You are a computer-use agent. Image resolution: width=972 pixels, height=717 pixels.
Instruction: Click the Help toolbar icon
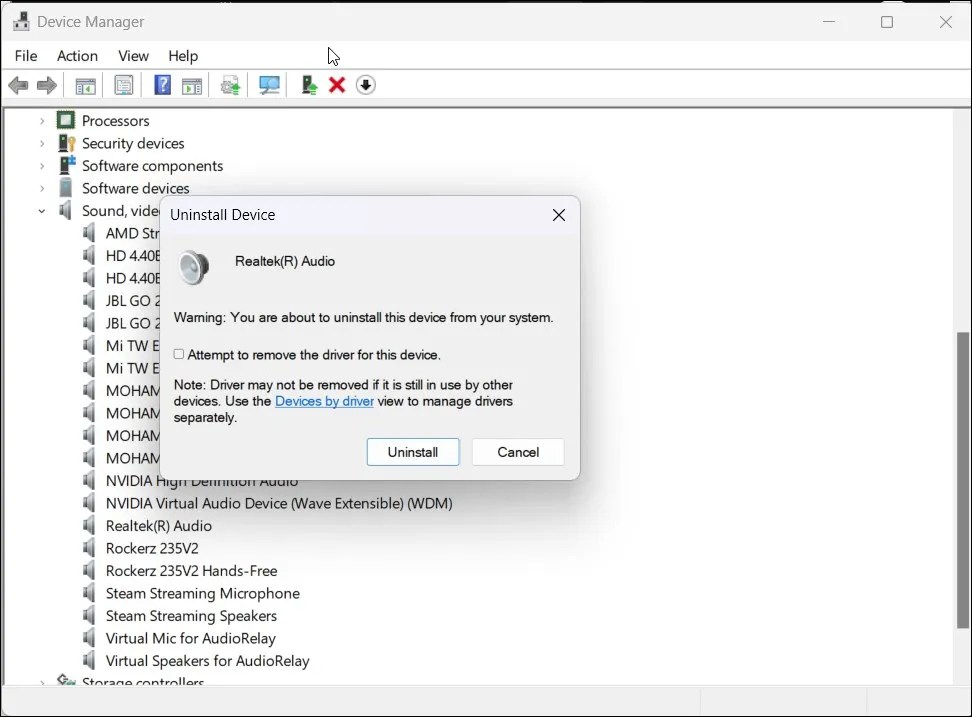[x=162, y=85]
